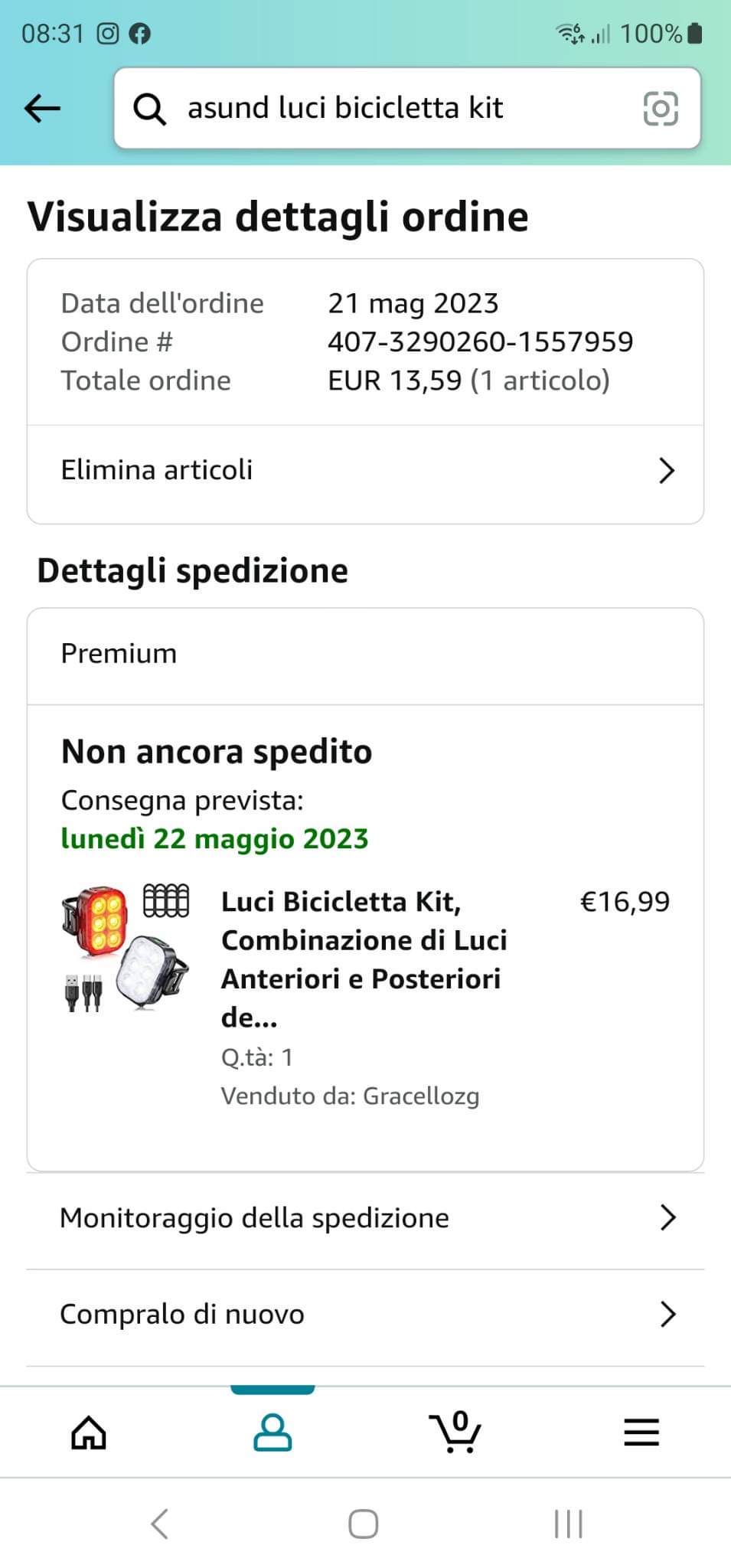Viewport: 731px width, 1568px height.
Task: Select Compralo di nuovo option
Action: pos(182,1314)
